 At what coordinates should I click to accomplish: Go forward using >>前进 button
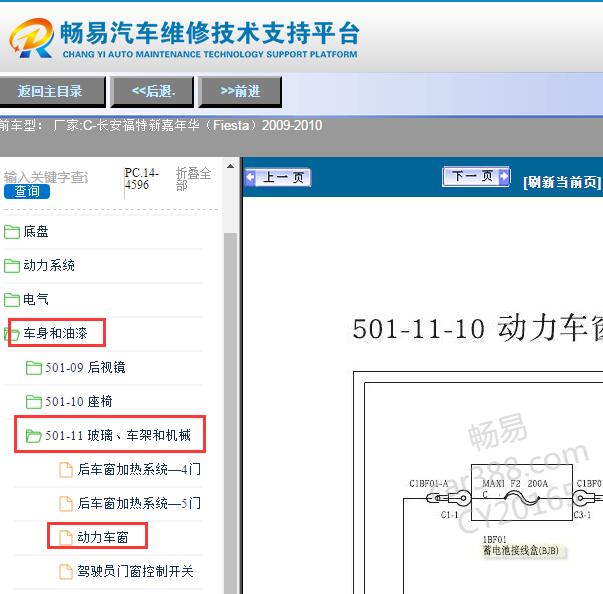(x=240, y=92)
